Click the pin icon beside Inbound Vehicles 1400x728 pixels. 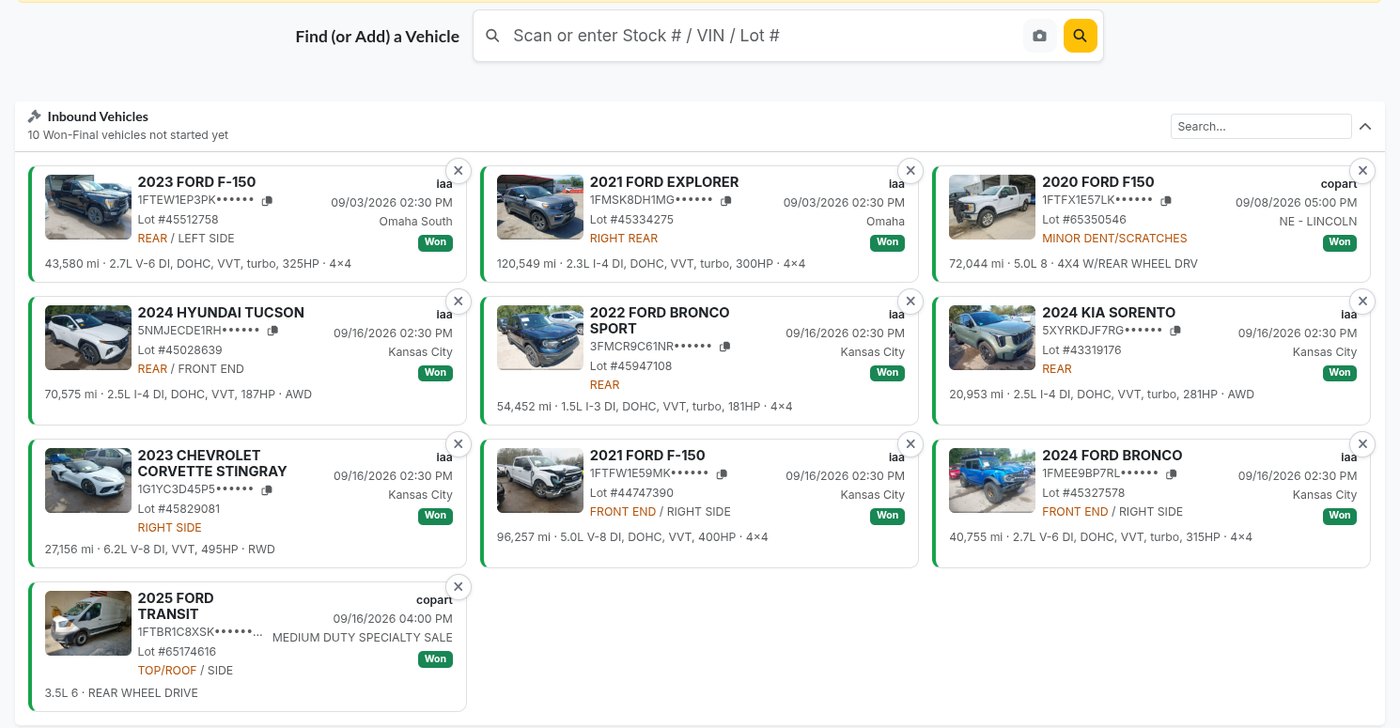(34, 116)
